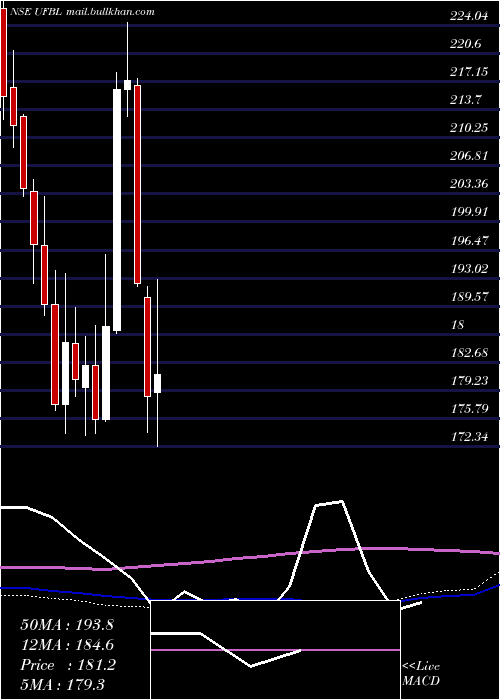Select the 203.36 price axis label
Image resolution: width=500 pixels, height=700 pixels.
(469, 183)
